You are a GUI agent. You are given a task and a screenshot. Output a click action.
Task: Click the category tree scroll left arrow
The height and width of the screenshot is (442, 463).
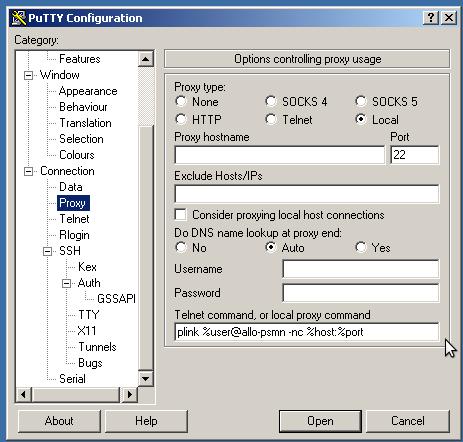click(x=23, y=395)
